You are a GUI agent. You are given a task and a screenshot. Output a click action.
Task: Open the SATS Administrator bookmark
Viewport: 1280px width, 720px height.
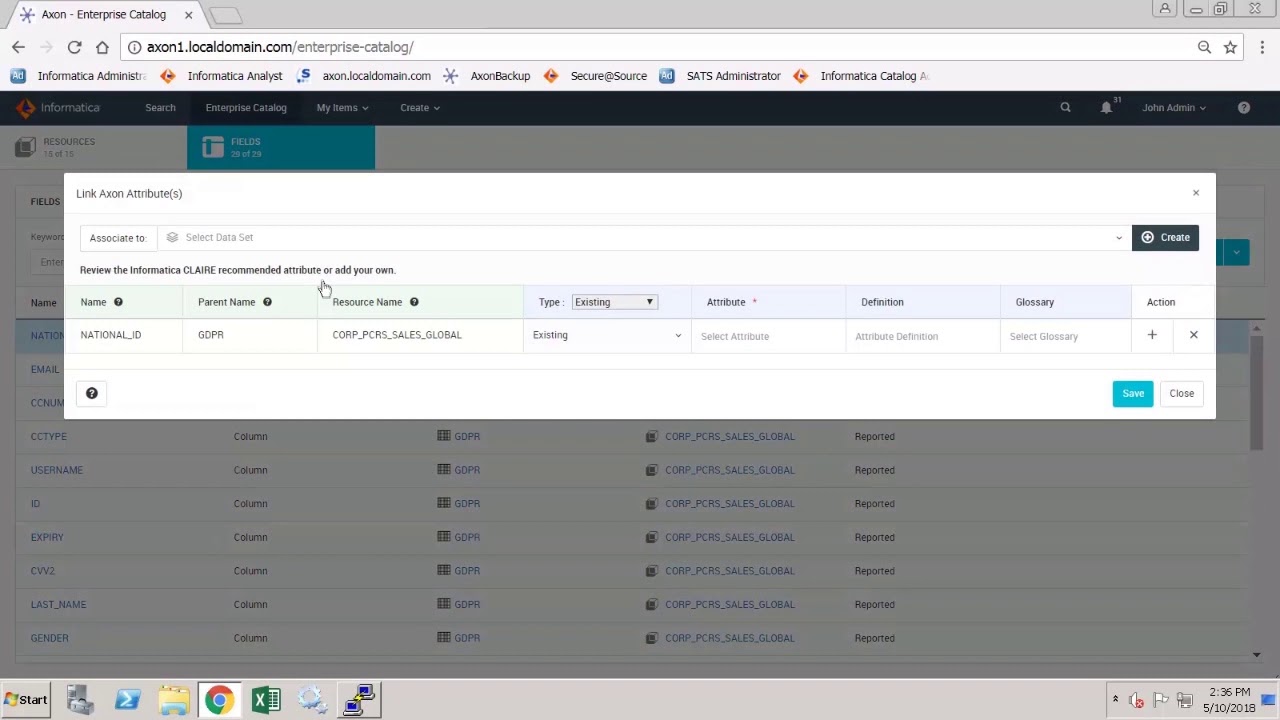(x=720, y=76)
